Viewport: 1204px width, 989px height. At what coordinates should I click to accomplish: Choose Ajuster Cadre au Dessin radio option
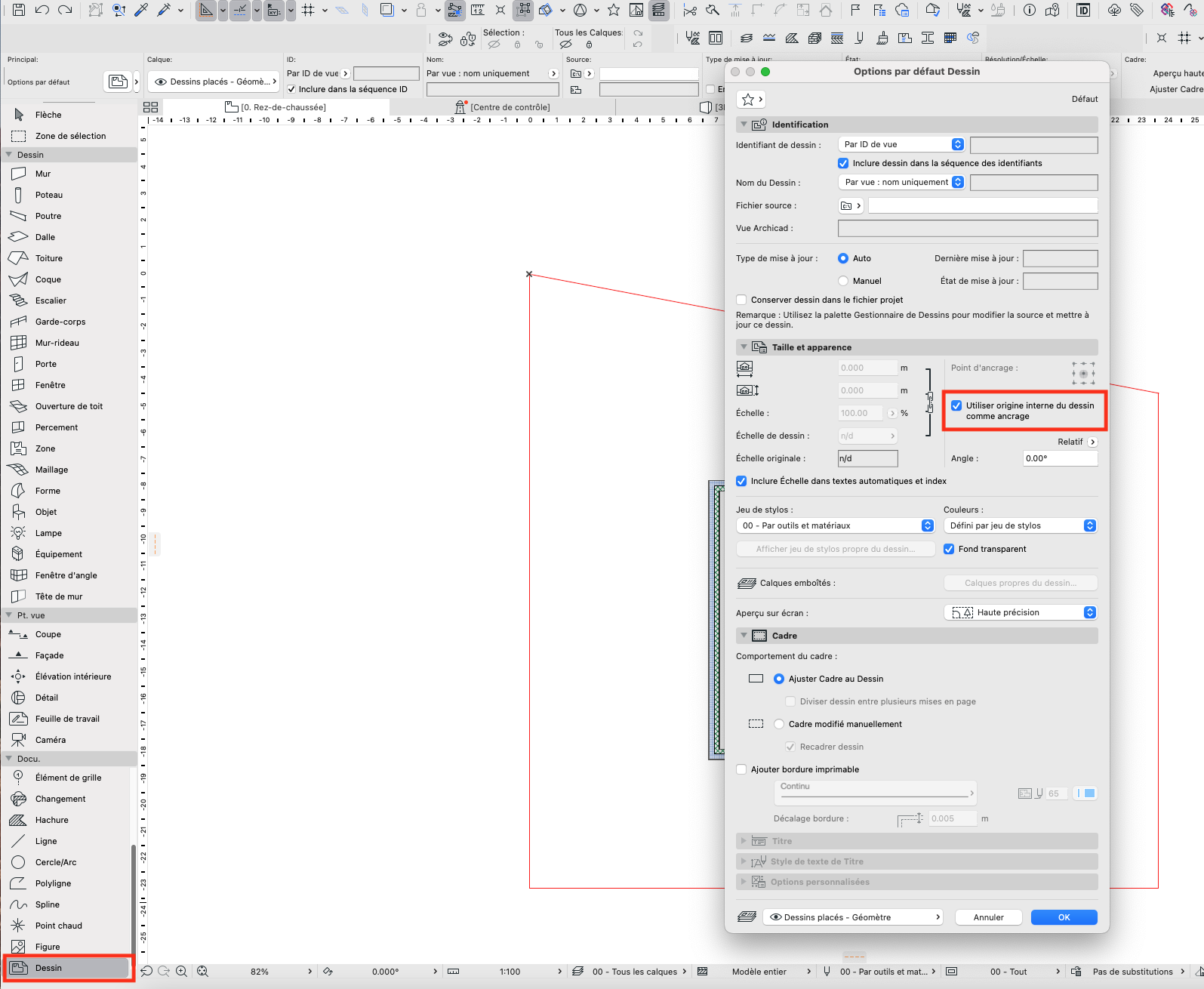click(779, 679)
